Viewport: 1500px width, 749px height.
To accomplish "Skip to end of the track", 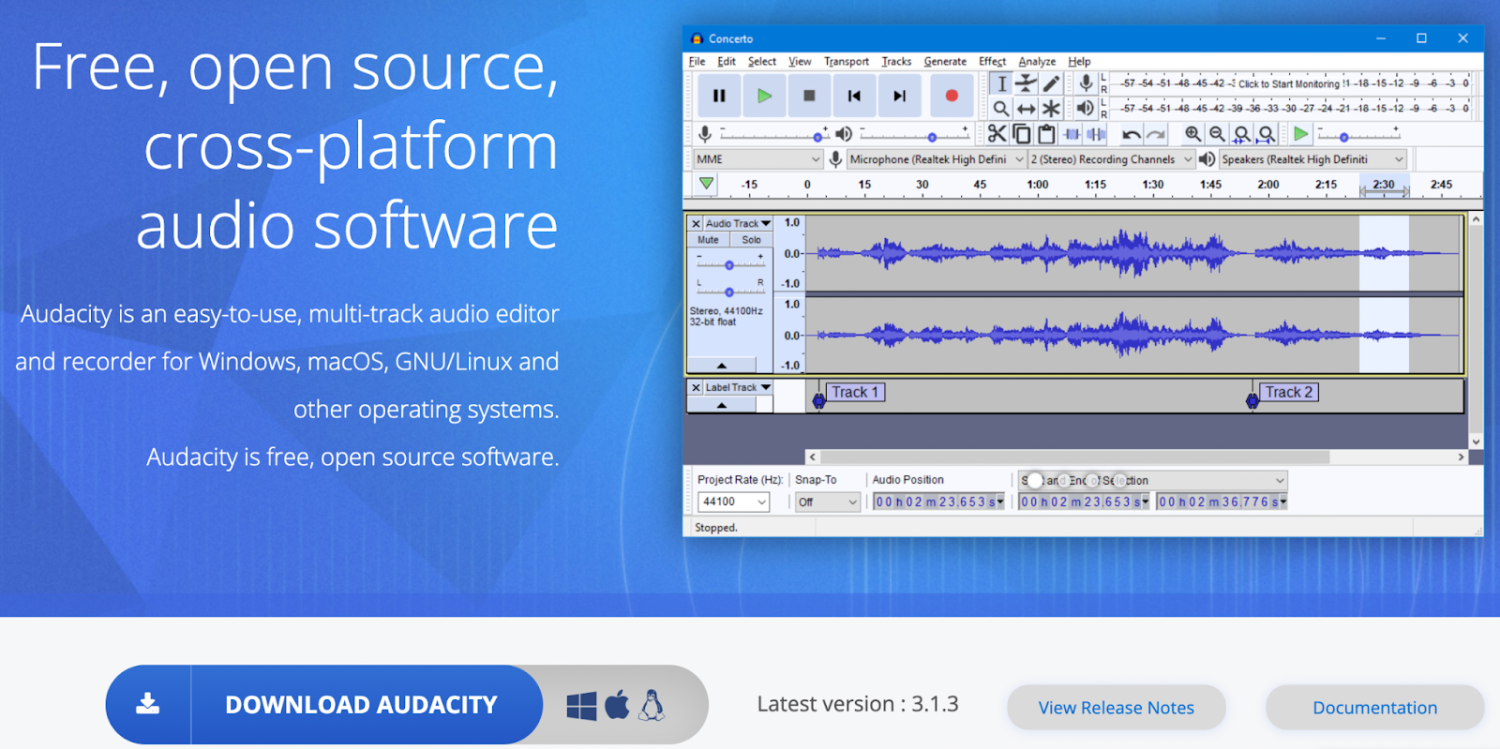I will coord(899,96).
